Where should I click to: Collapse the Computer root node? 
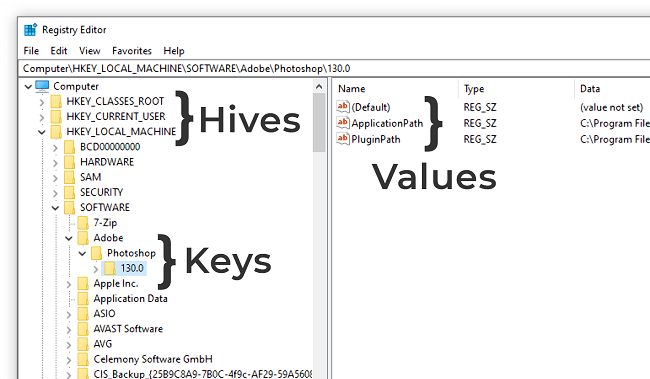(x=28, y=87)
